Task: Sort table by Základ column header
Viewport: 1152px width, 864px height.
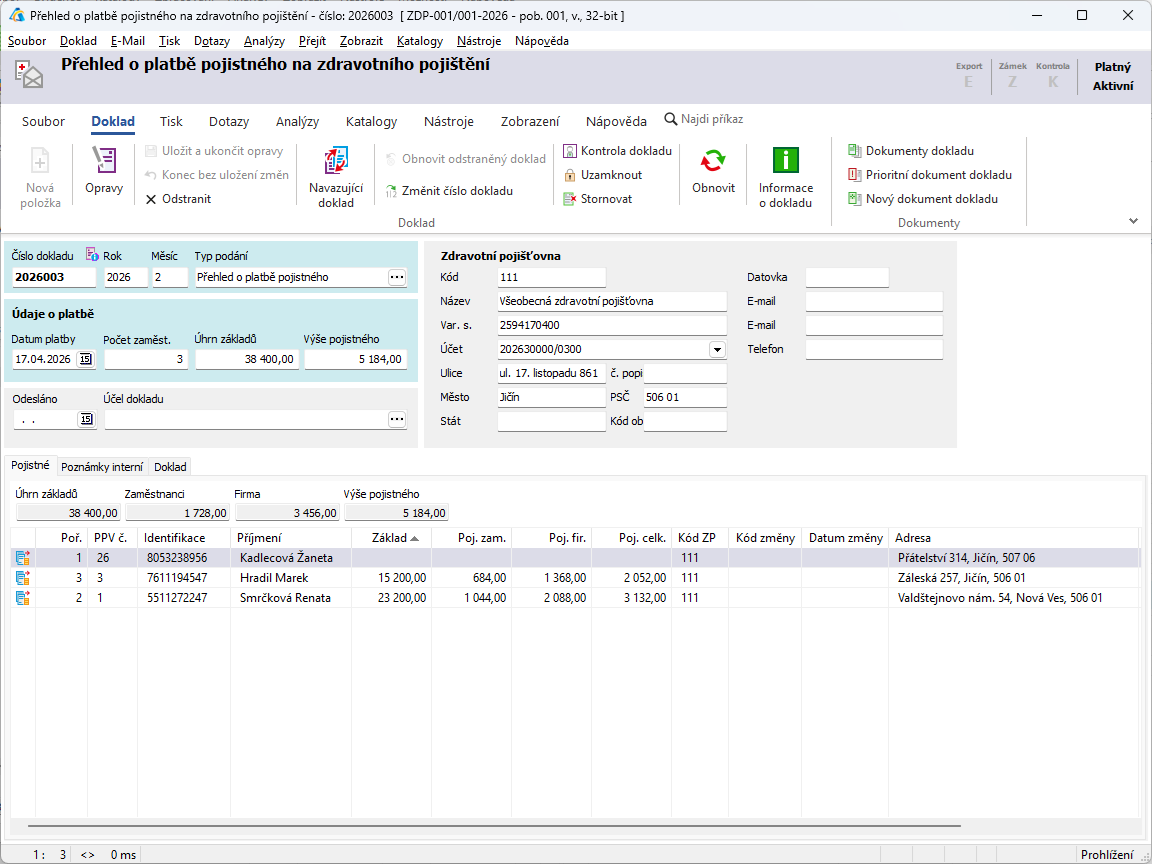Action: pyautogui.click(x=391, y=538)
